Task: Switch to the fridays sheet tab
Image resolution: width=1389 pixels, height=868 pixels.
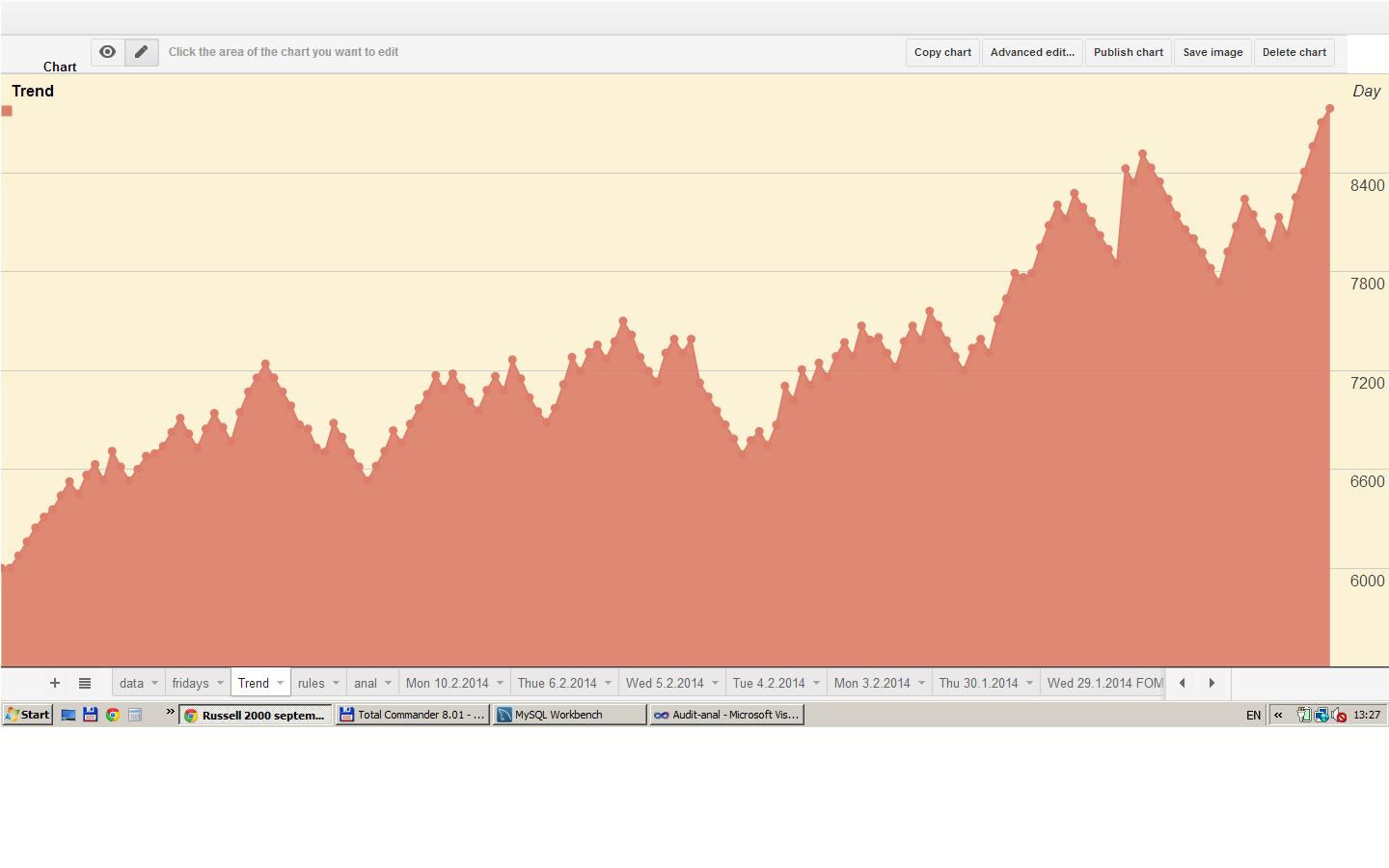Action: tap(190, 683)
